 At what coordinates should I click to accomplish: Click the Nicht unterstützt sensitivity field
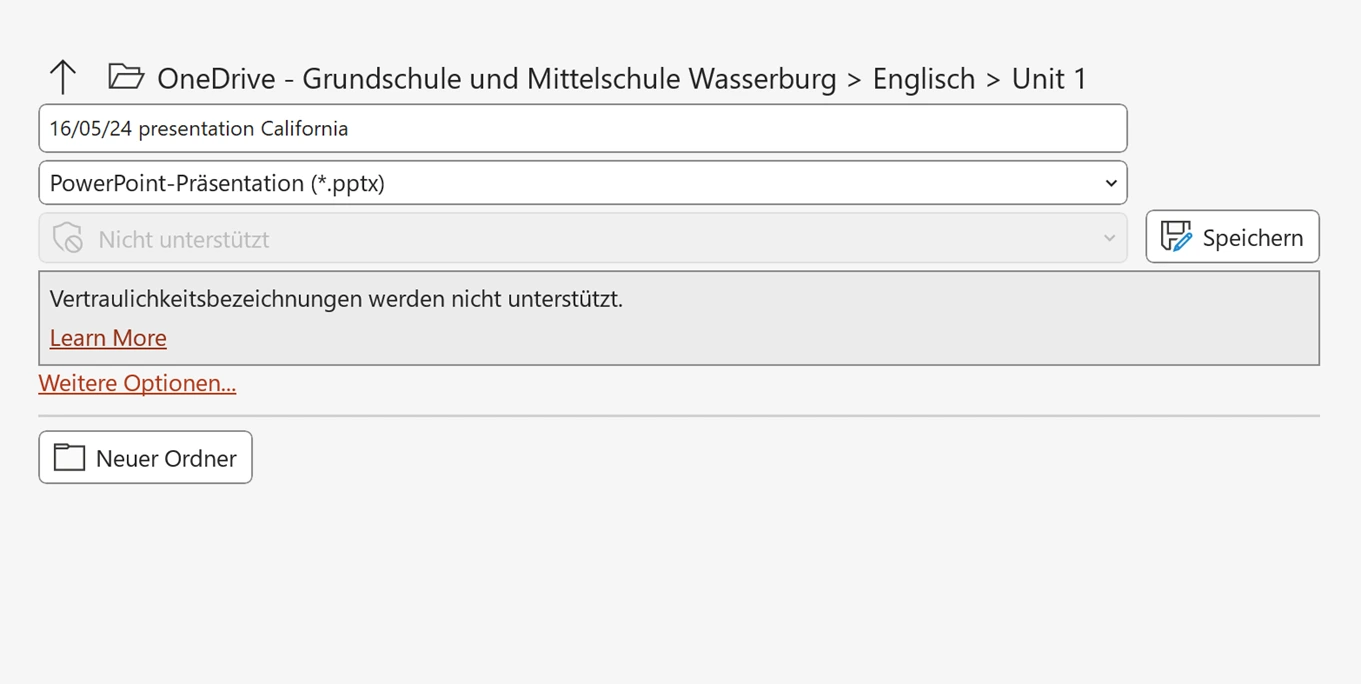pyautogui.click(x=583, y=238)
